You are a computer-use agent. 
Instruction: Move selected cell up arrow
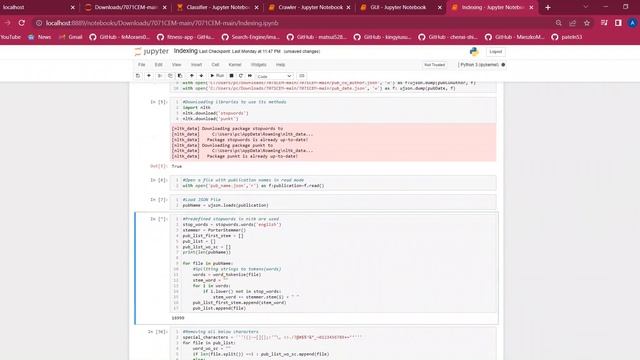[191, 76]
